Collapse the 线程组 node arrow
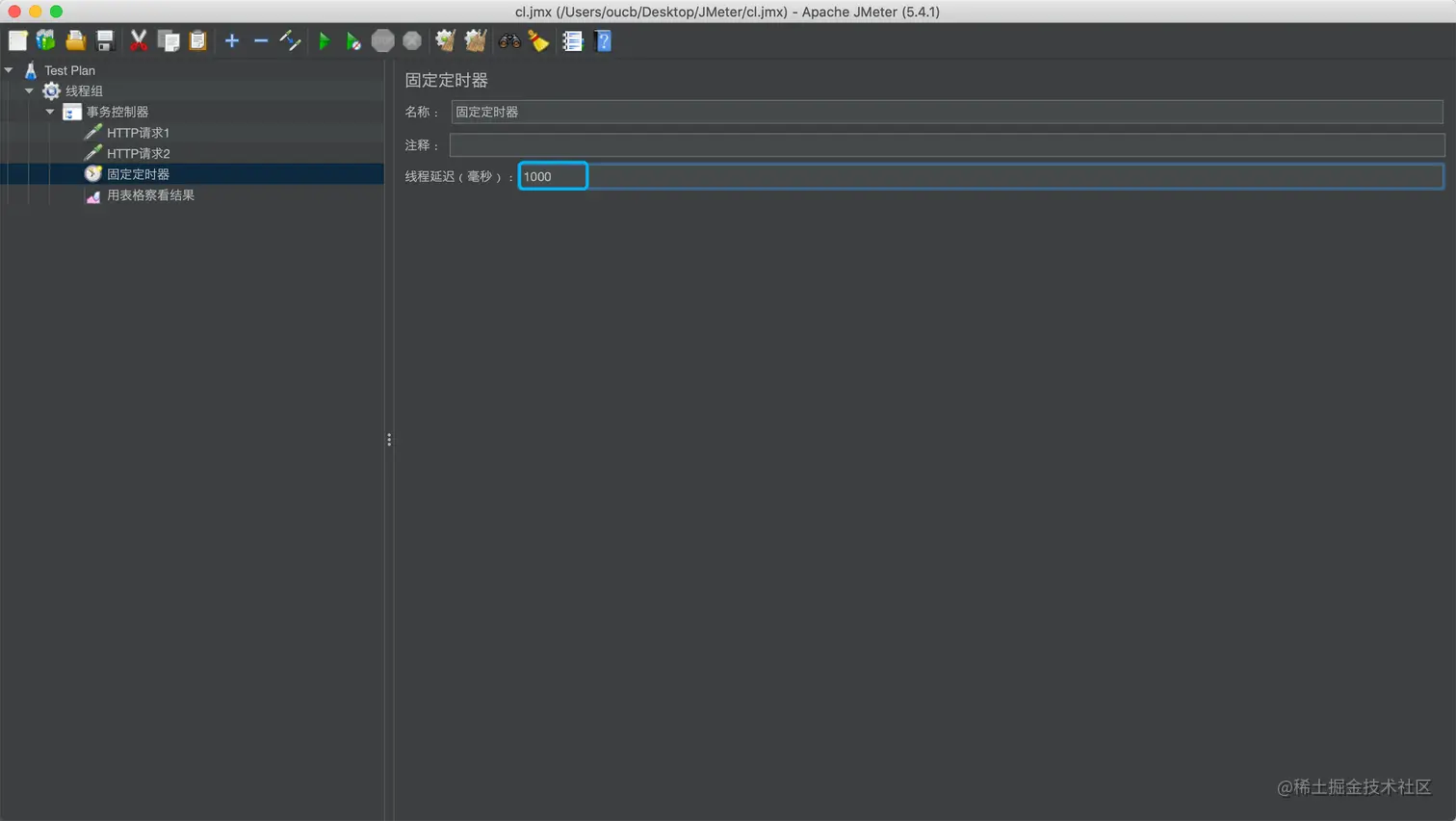This screenshot has width=1456, height=821. coord(29,90)
